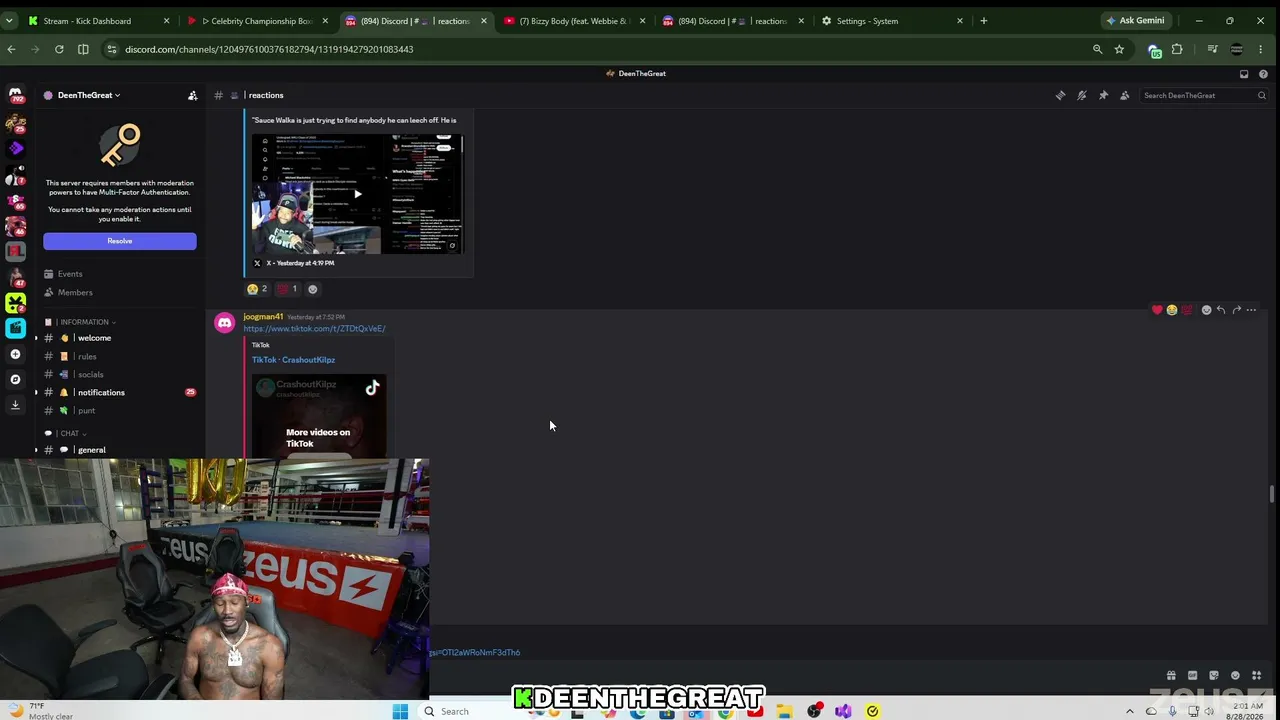The image size is (1280, 720).
Task: Open the Windows Start menu
Action: (x=400, y=711)
